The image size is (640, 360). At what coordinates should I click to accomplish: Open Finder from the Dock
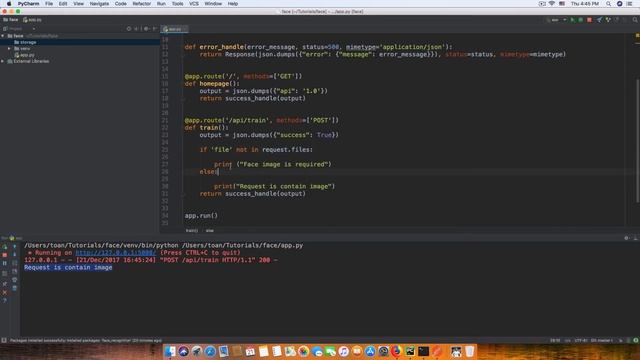tap(170, 351)
